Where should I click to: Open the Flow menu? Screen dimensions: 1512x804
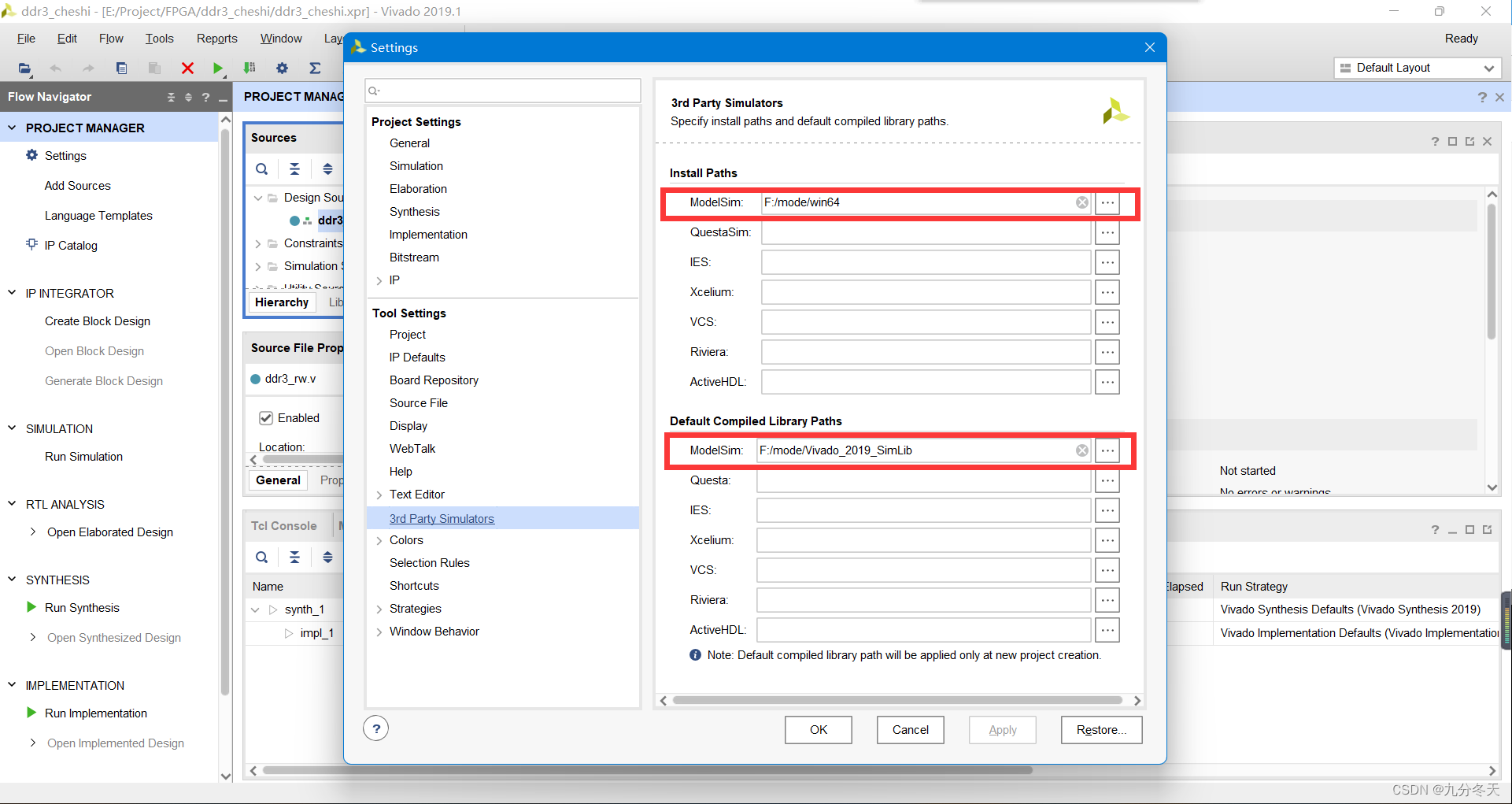pyautogui.click(x=111, y=39)
